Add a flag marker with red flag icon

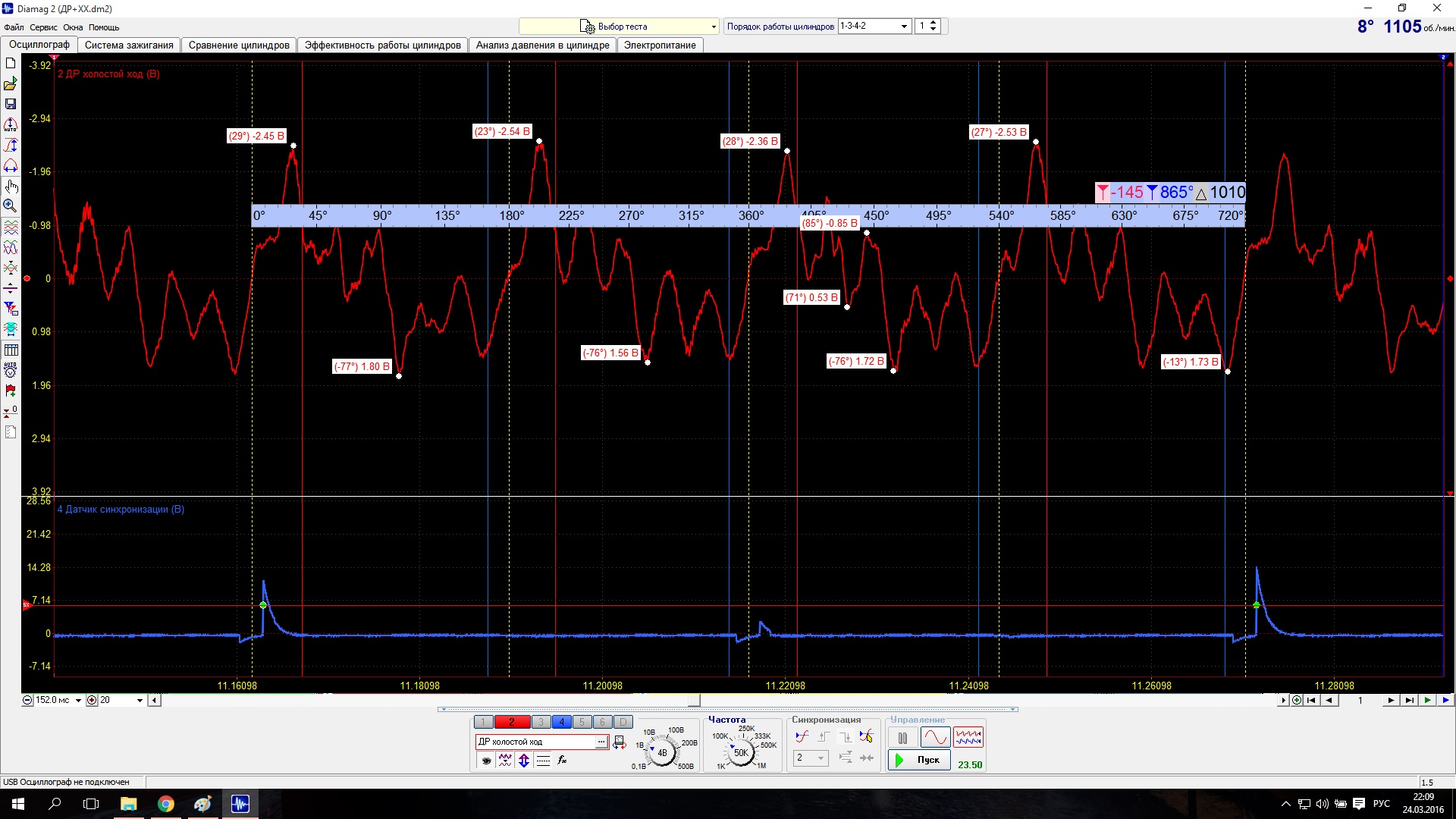pyautogui.click(x=11, y=391)
